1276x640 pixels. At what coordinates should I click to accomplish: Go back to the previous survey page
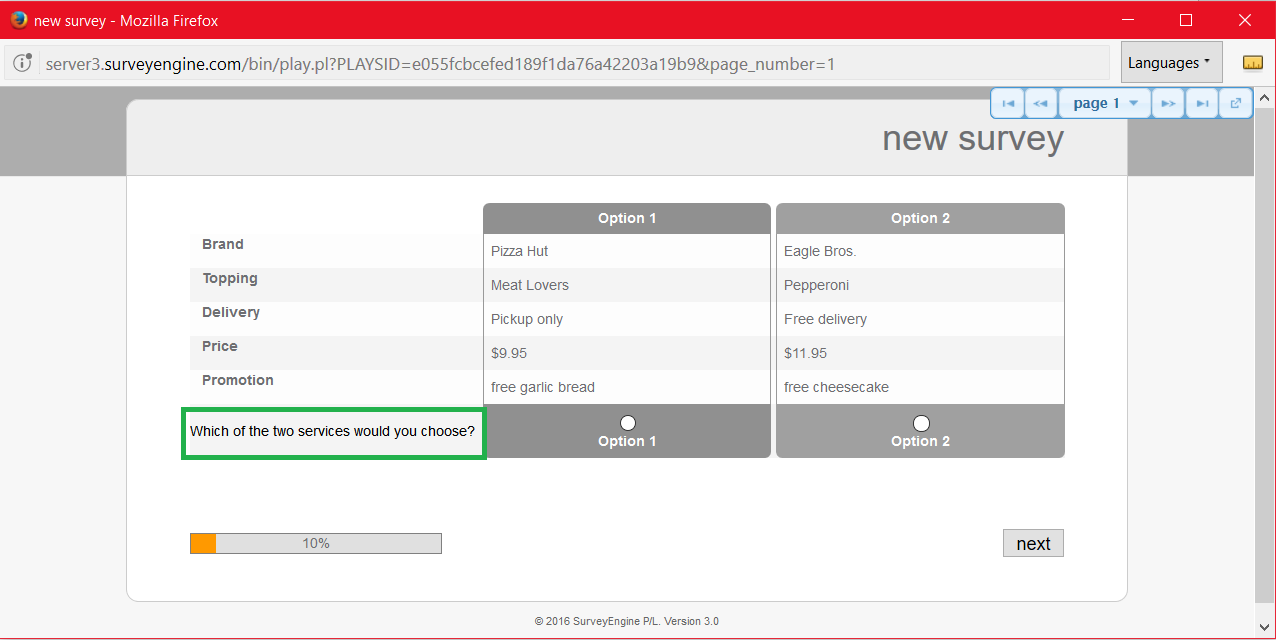point(1040,103)
